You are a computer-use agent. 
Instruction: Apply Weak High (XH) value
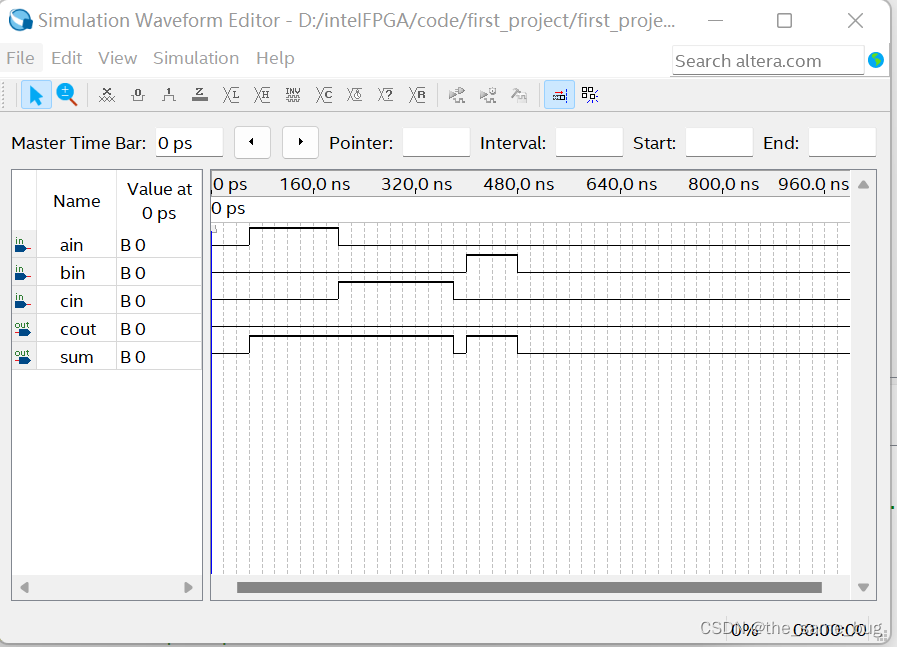click(x=262, y=95)
